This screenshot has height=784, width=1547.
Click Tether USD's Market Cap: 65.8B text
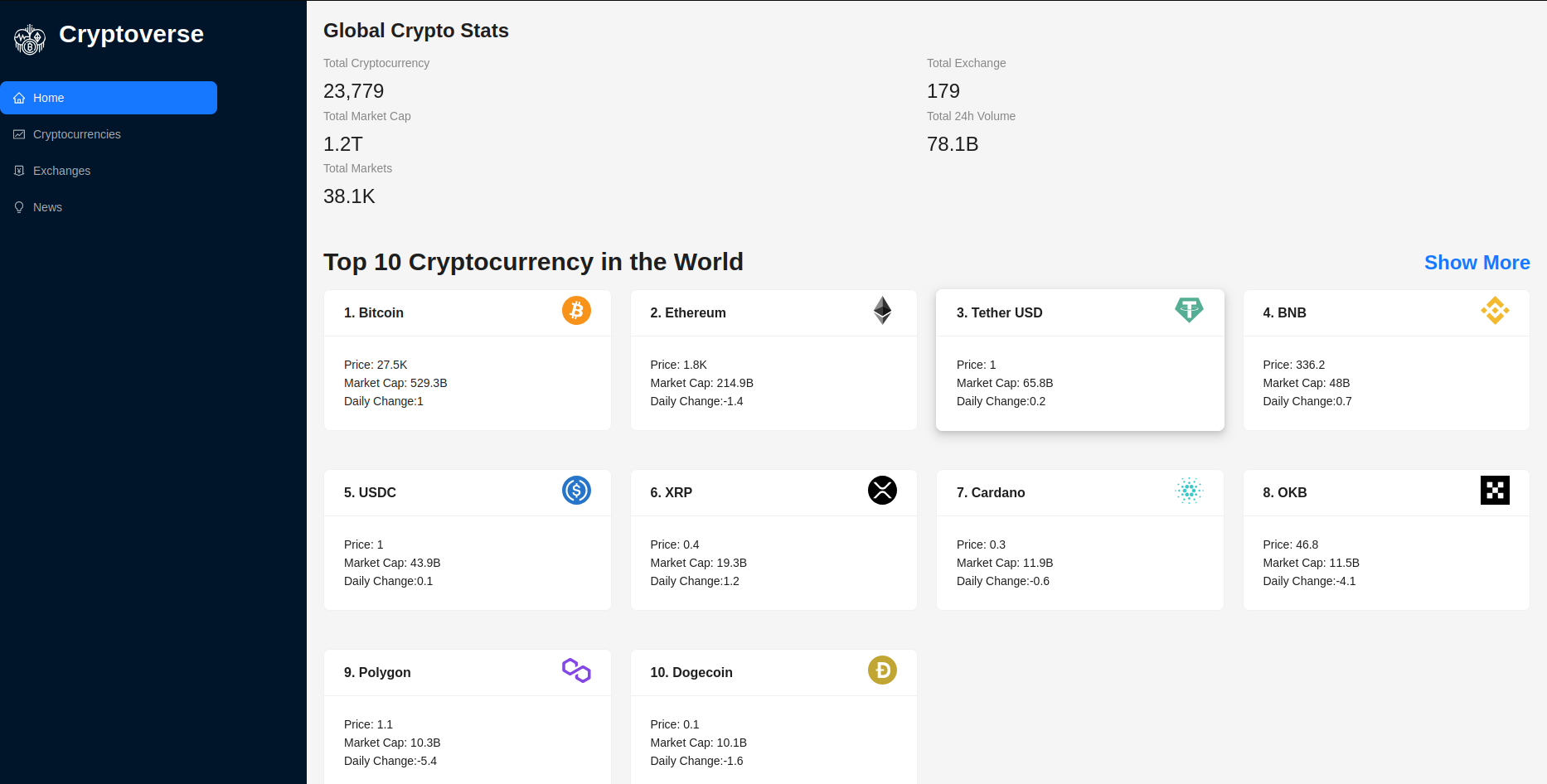1005,383
